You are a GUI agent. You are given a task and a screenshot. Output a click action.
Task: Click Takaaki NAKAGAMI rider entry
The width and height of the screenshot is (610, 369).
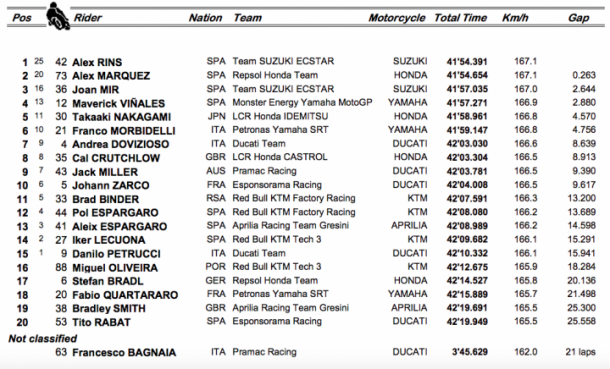click(121, 117)
